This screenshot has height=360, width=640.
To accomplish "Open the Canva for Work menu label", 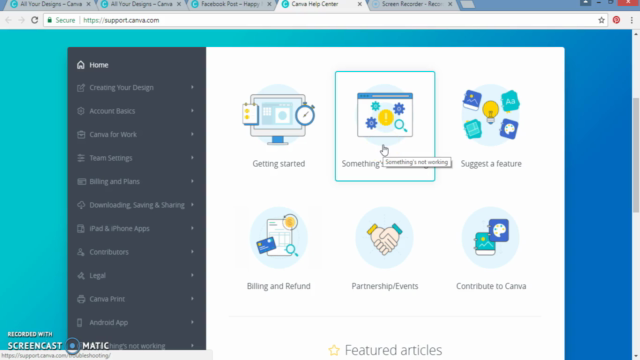I will pyautogui.click(x=113, y=134).
